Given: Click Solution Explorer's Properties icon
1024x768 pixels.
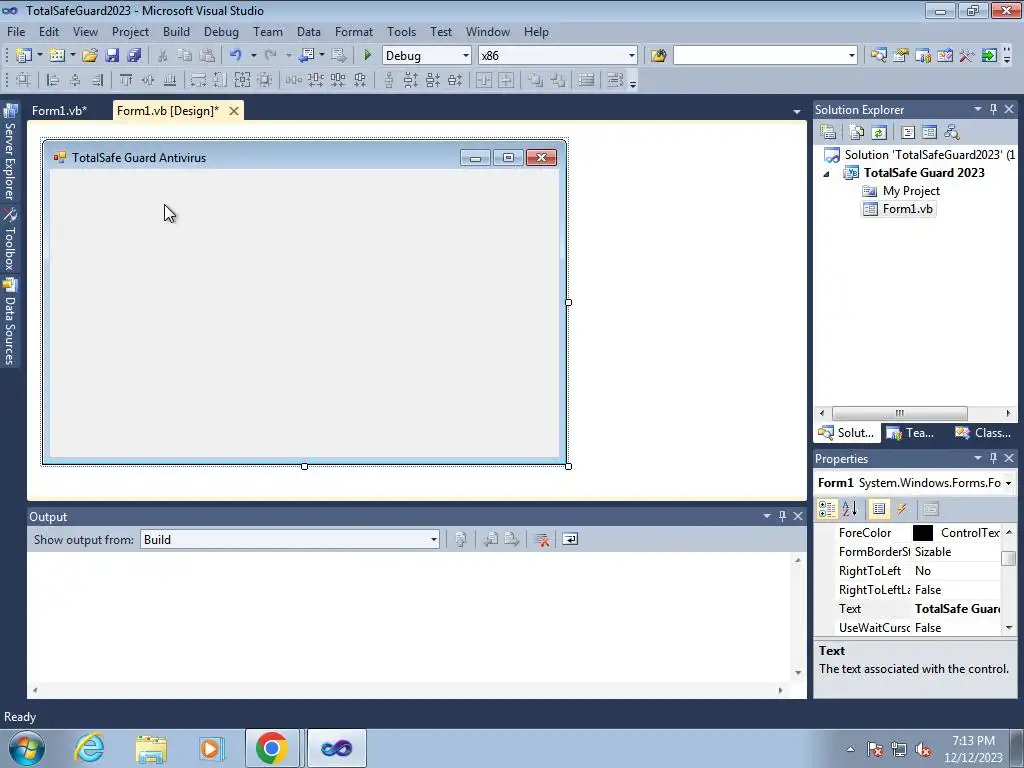Looking at the screenshot, I should pyautogui.click(x=828, y=132).
